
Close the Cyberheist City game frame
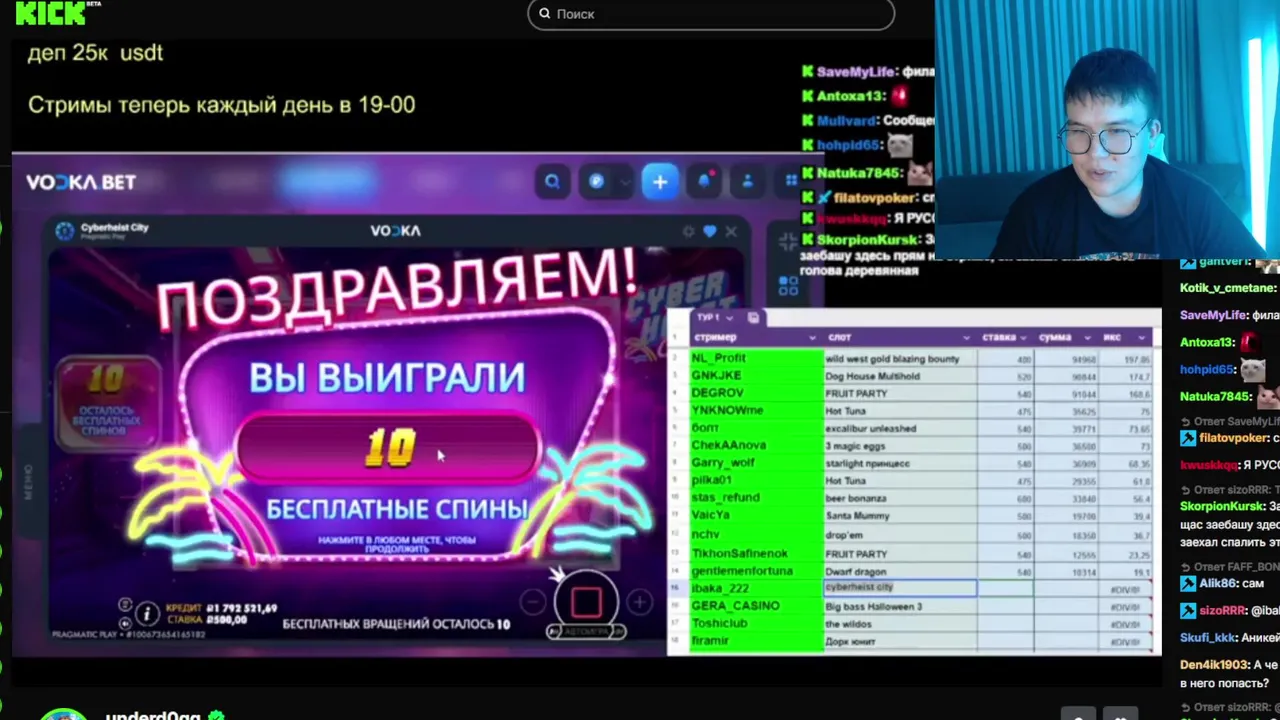coord(731,231)
